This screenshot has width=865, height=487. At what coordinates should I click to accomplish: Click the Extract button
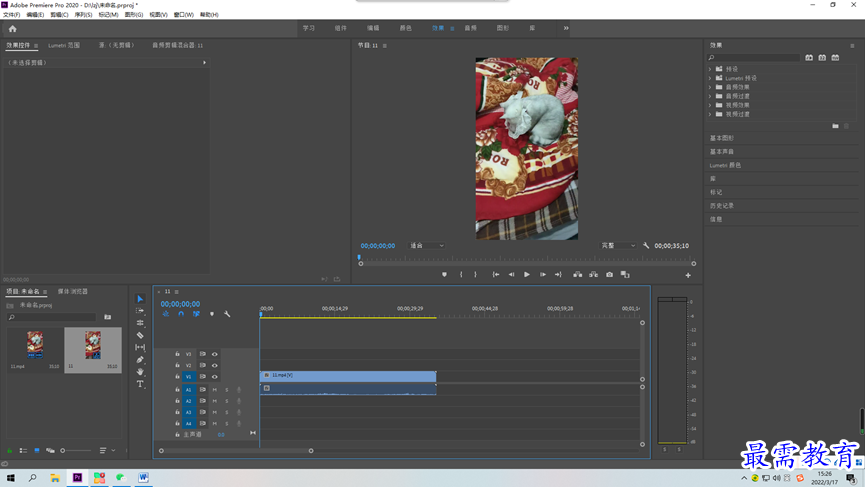(x=594, y=275)
